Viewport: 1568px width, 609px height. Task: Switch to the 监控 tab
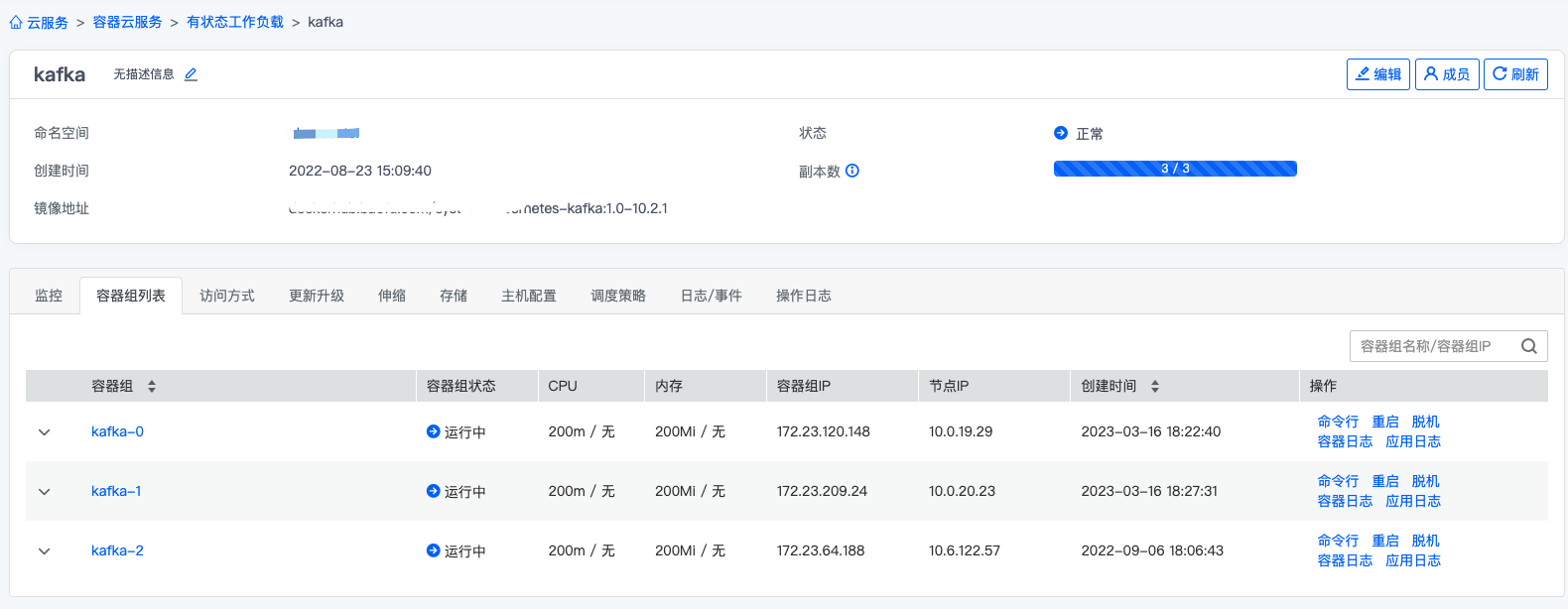point(49,296)
